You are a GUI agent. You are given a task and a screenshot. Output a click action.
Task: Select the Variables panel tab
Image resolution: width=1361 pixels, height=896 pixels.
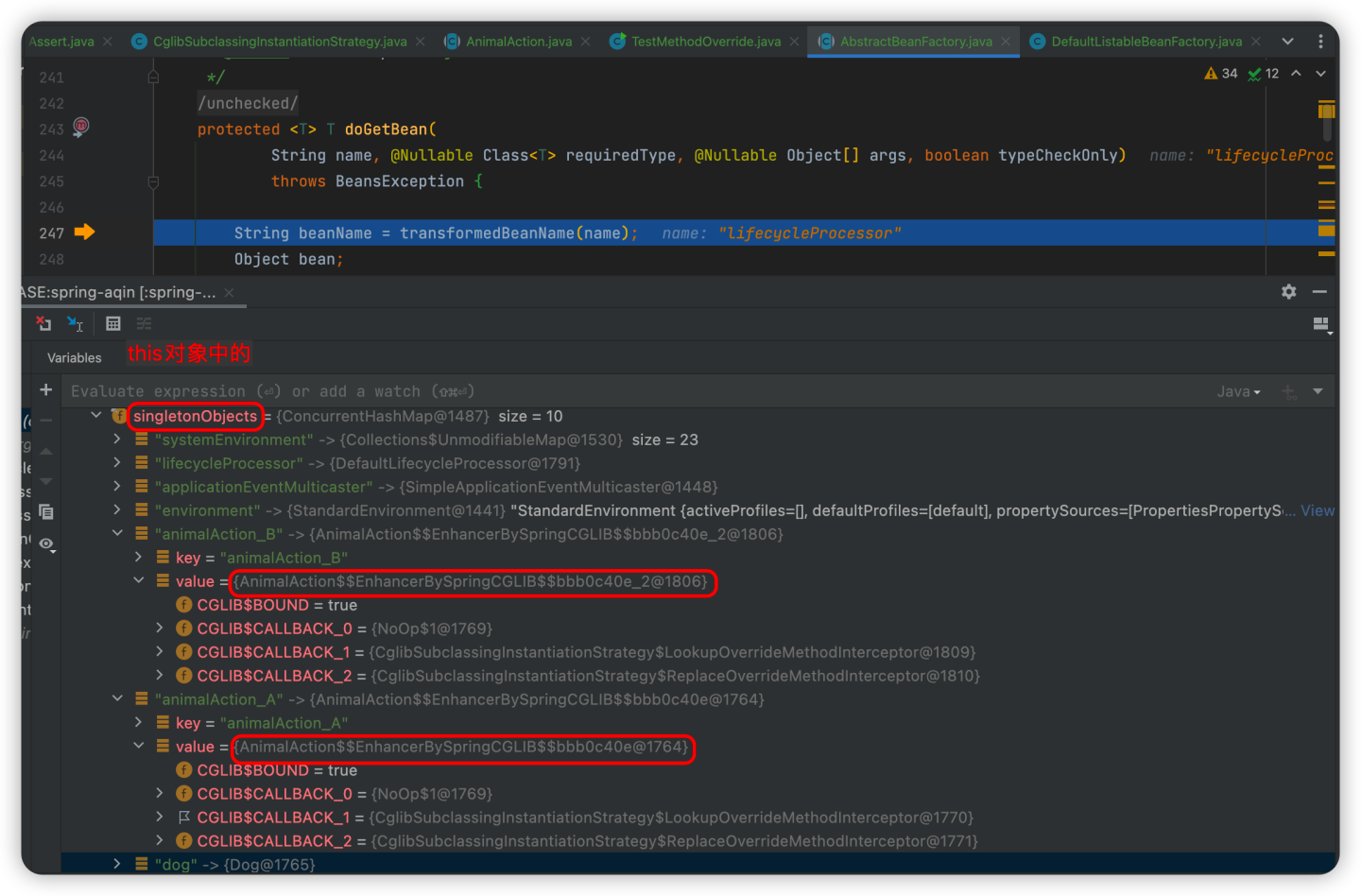pyautogui.click(x=75, y=358)
